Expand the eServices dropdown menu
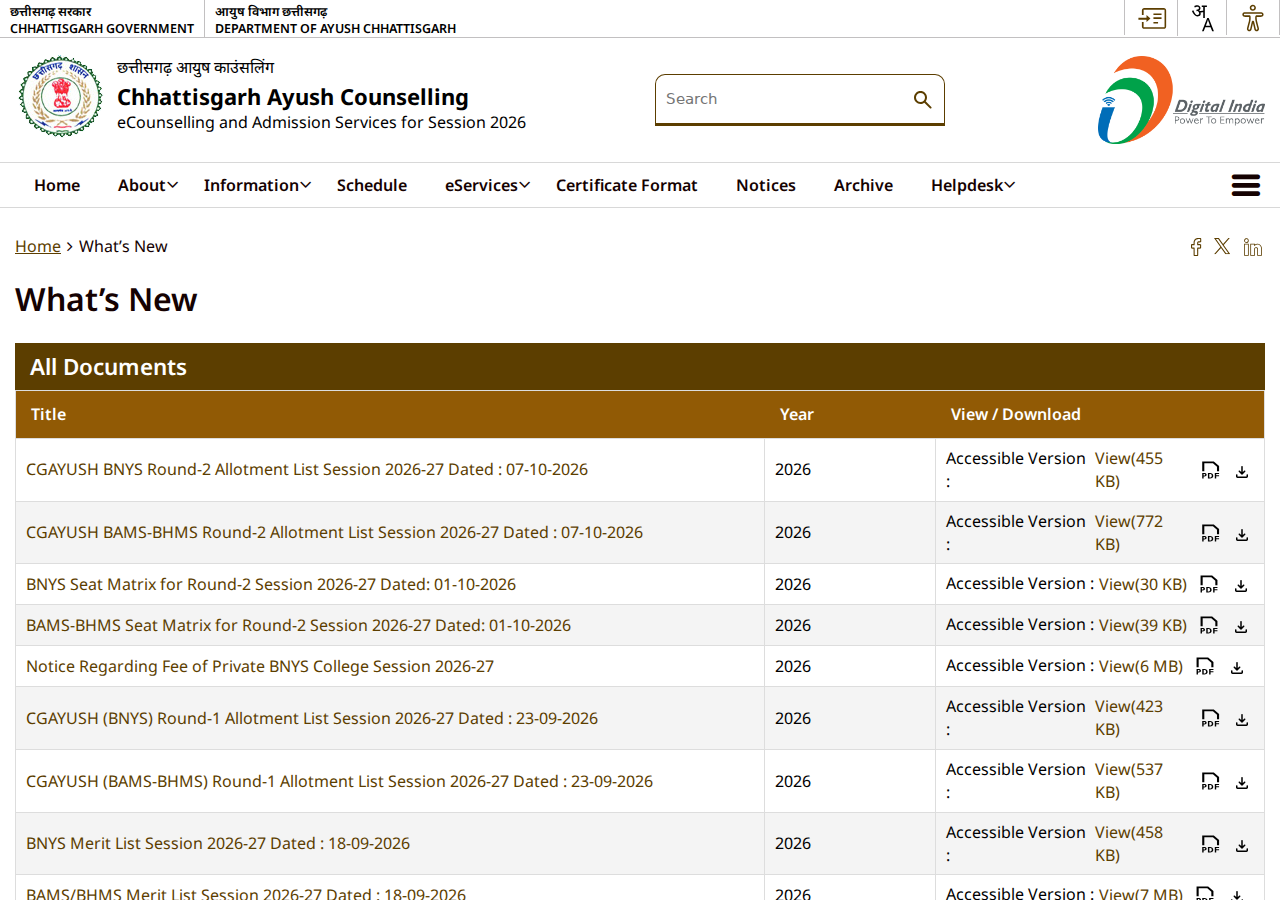The height and width of the screenshot is (900, 1280). click(x=487, y=185)
